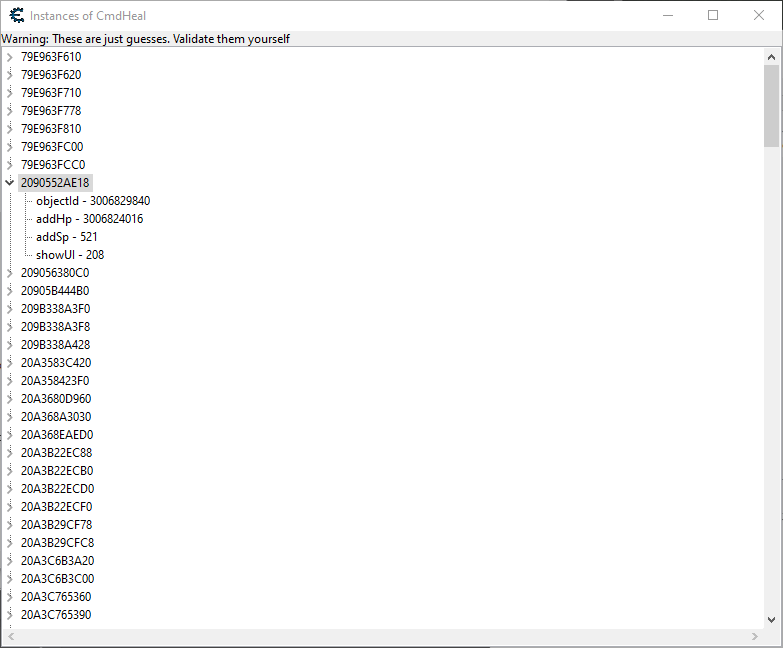Viewport: 783px width, 648px height.
Task: Expand the 79E963FCC0 node arrow
Action: click(x=10, y=165)
